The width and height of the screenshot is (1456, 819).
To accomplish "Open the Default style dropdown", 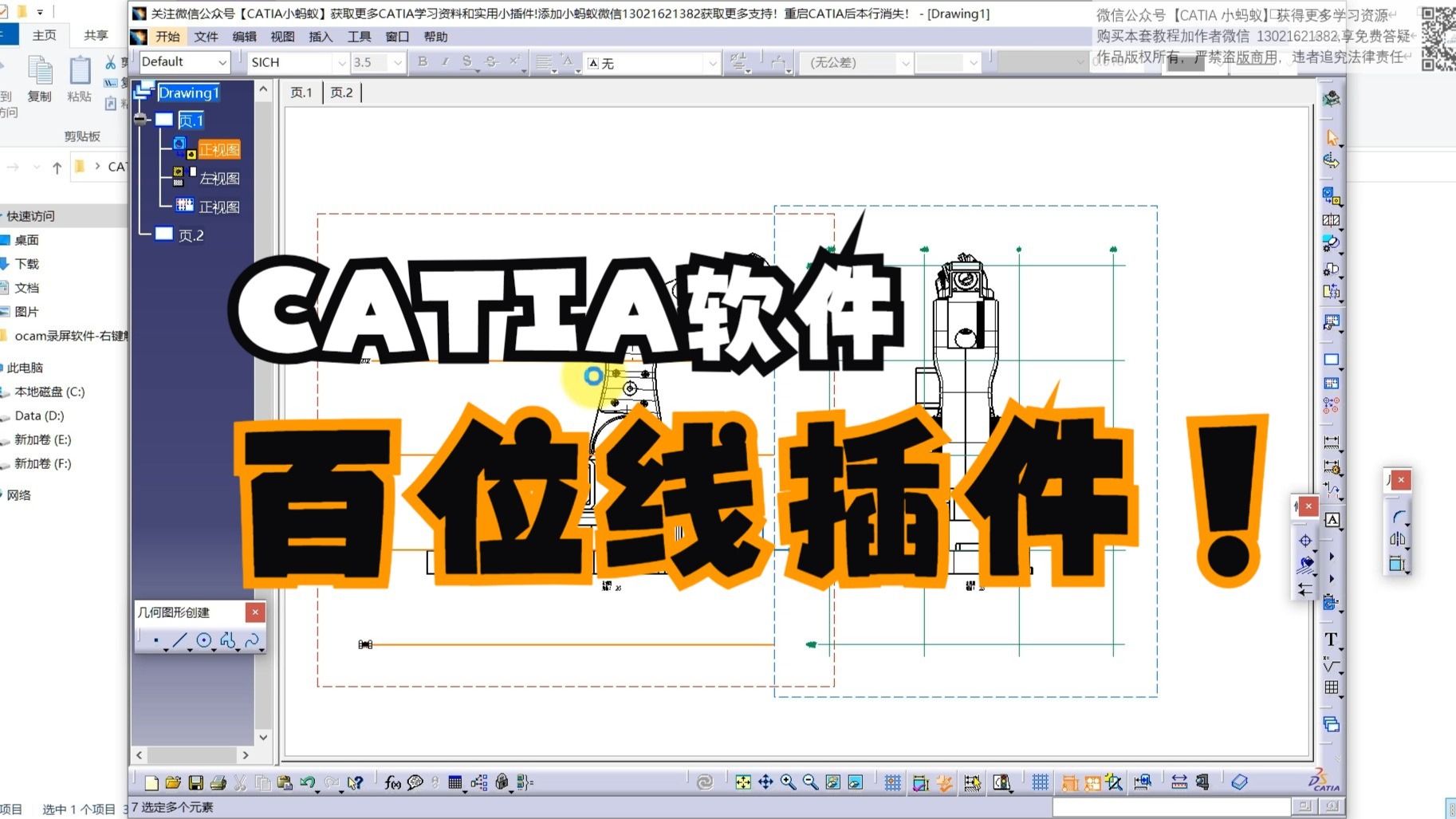I will pos(222,62).
